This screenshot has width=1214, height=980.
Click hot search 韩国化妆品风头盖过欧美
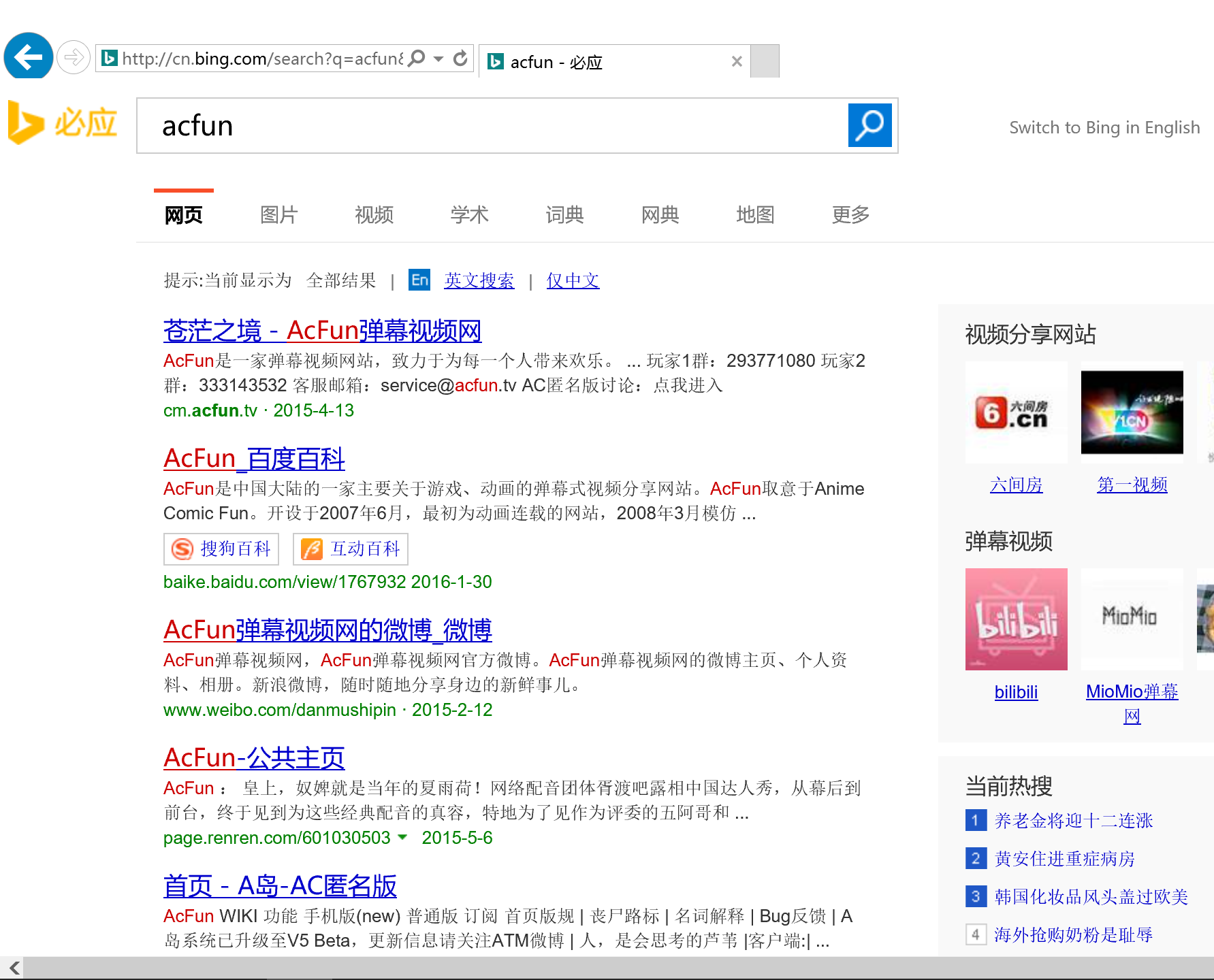click(x=1091, y=897)
